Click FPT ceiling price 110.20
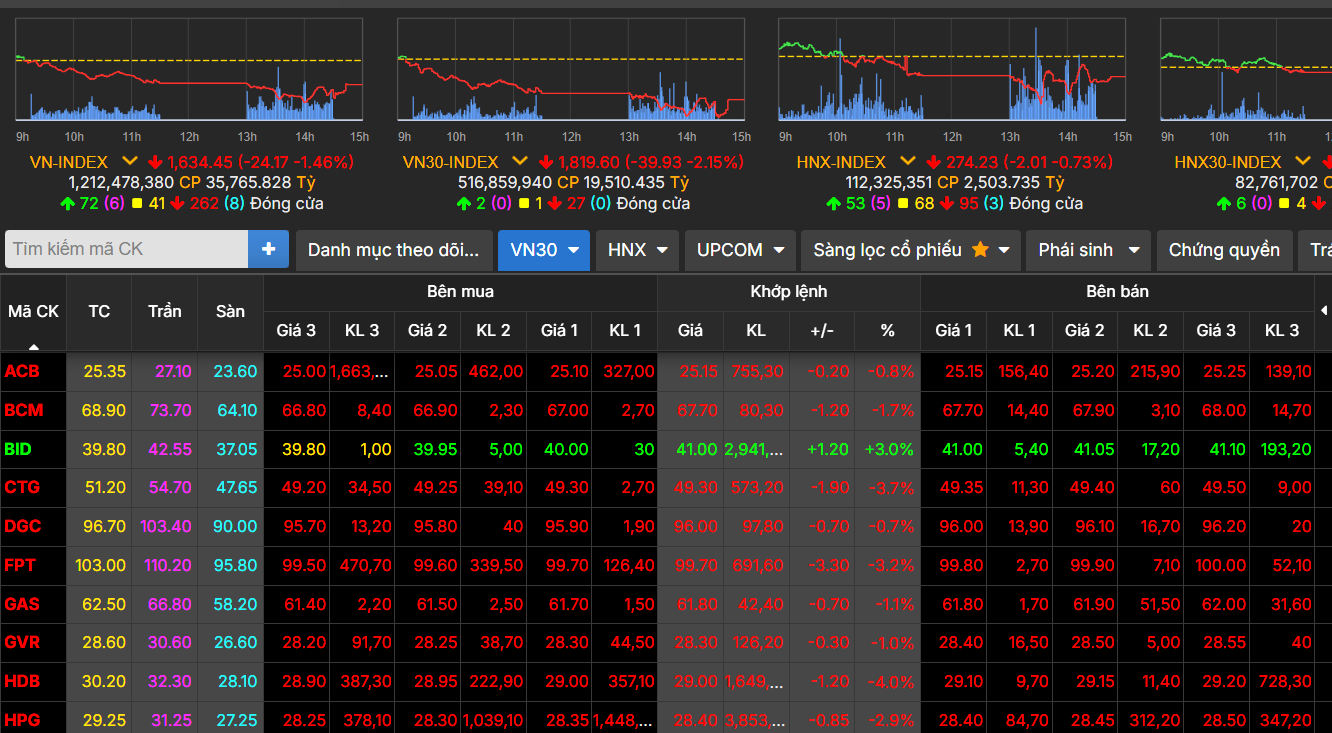 tap(167, 565)
